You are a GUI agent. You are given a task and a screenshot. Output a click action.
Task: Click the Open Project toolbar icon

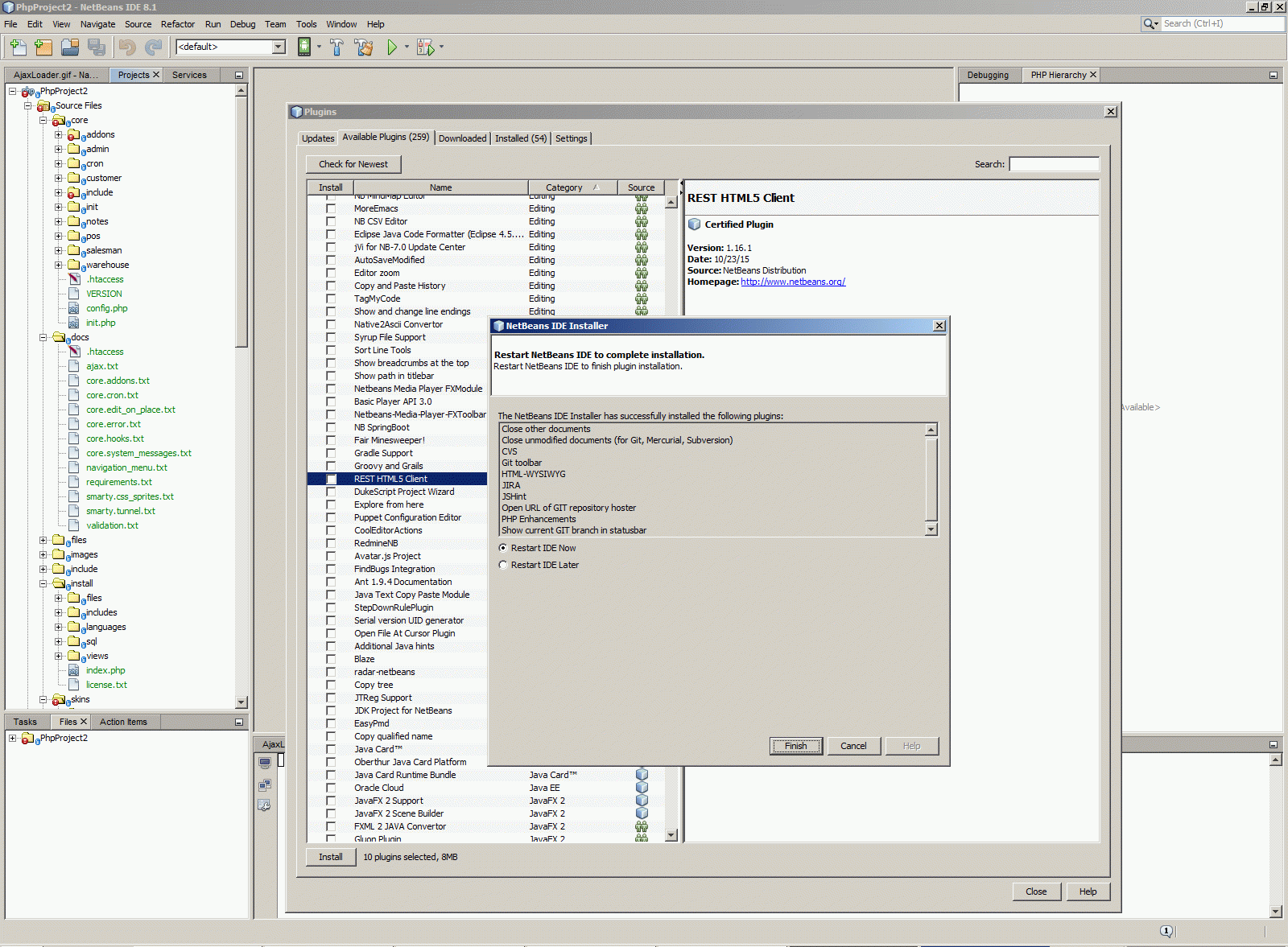(70, 47)
